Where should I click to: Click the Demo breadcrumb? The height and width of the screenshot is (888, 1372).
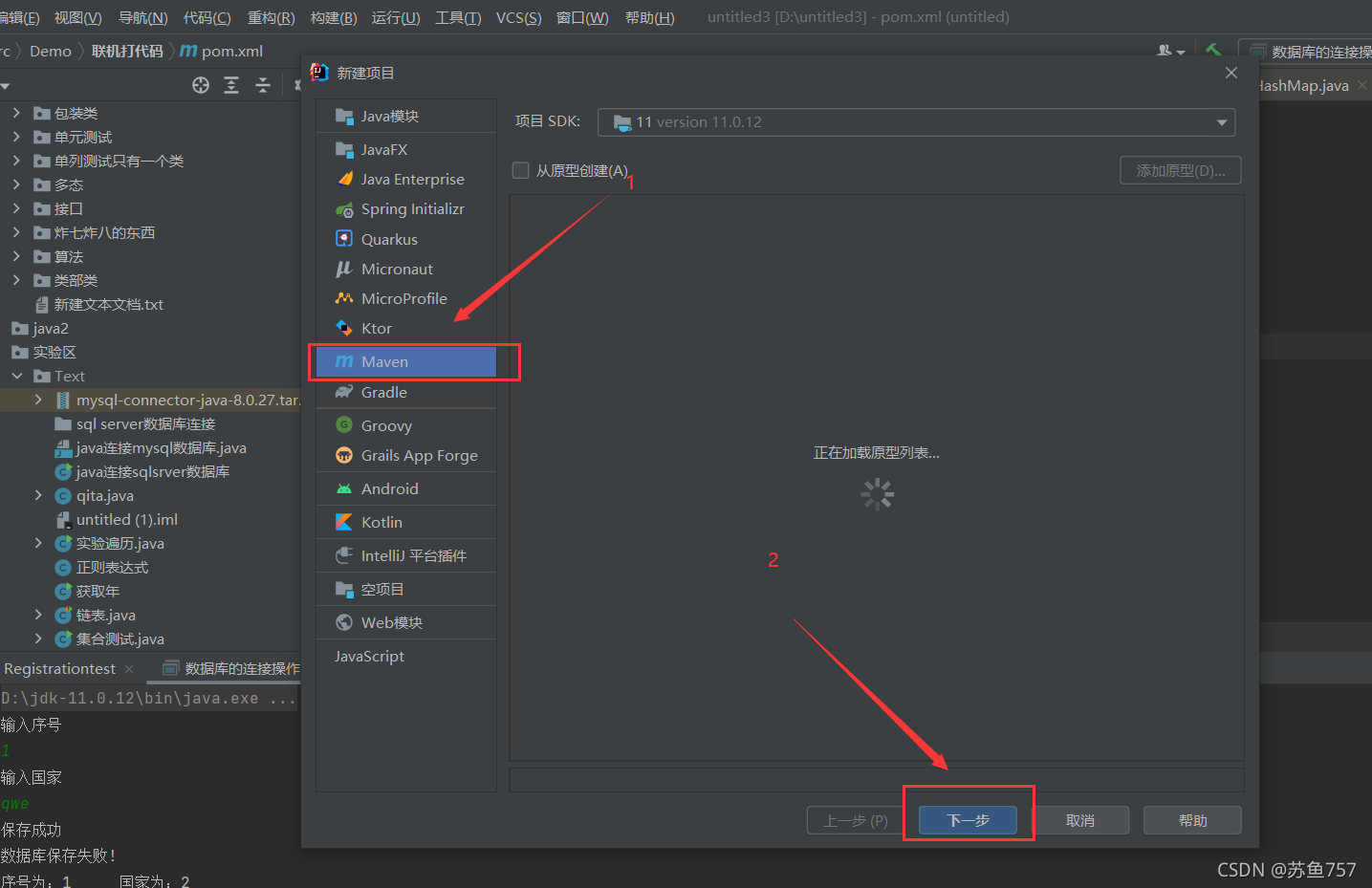pos(50,51)
